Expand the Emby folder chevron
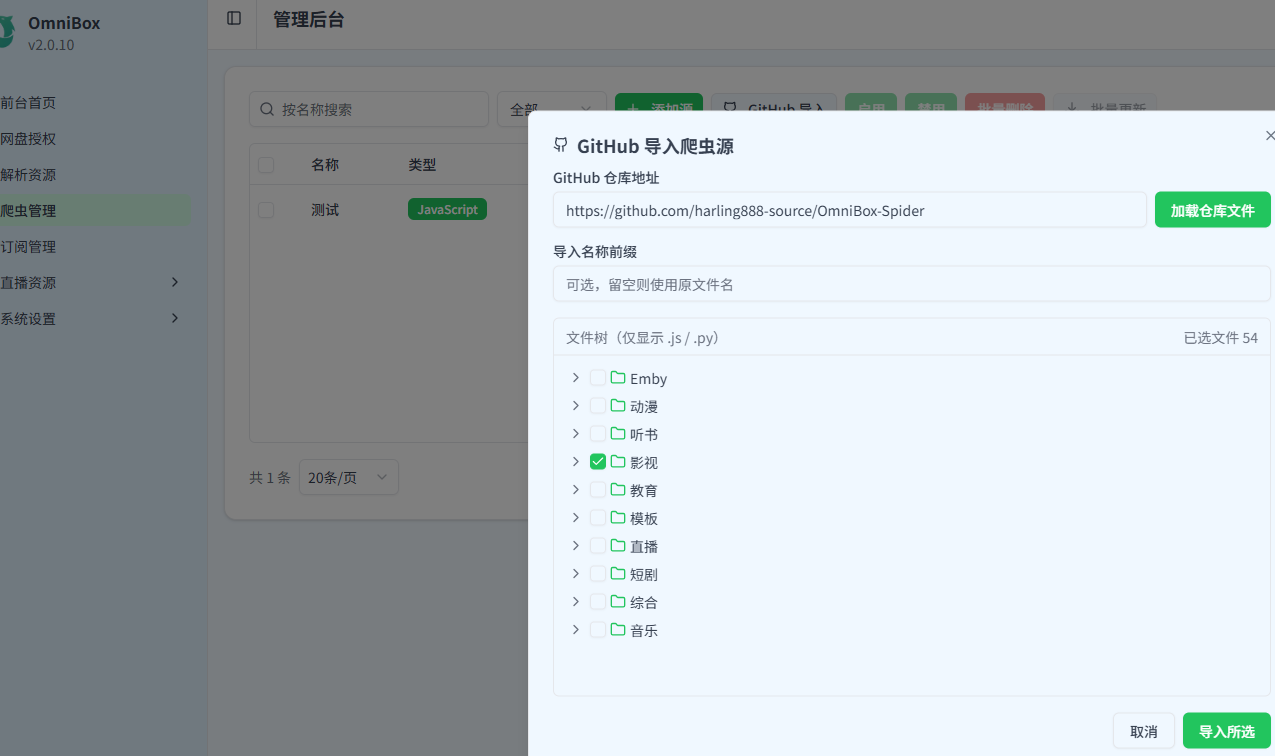This screenshot has height=756, width=1275. [x=575, y=378]
